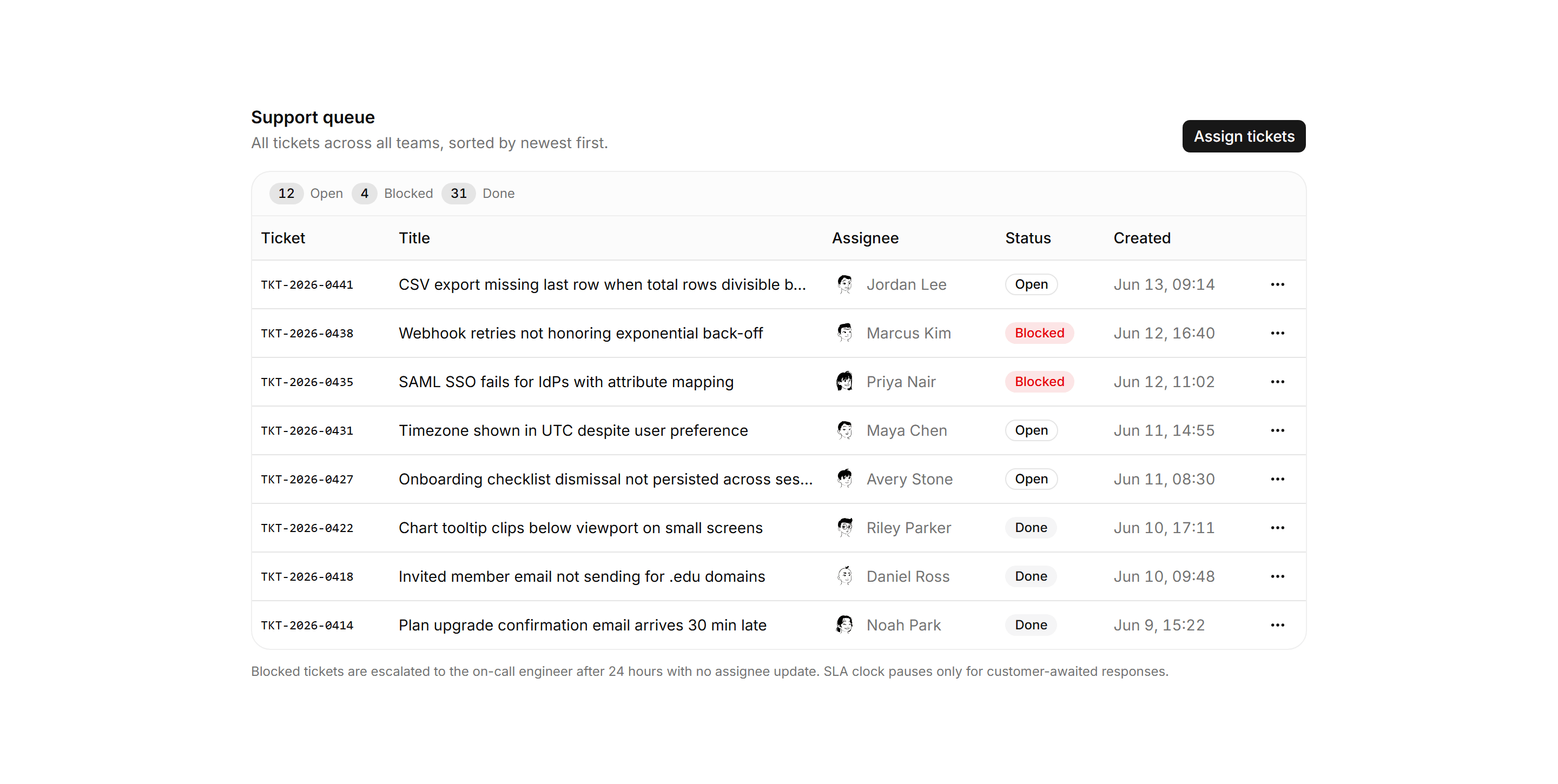Open the CSV export missing last row ticket
1558x784 pixels.
point(603,285)
